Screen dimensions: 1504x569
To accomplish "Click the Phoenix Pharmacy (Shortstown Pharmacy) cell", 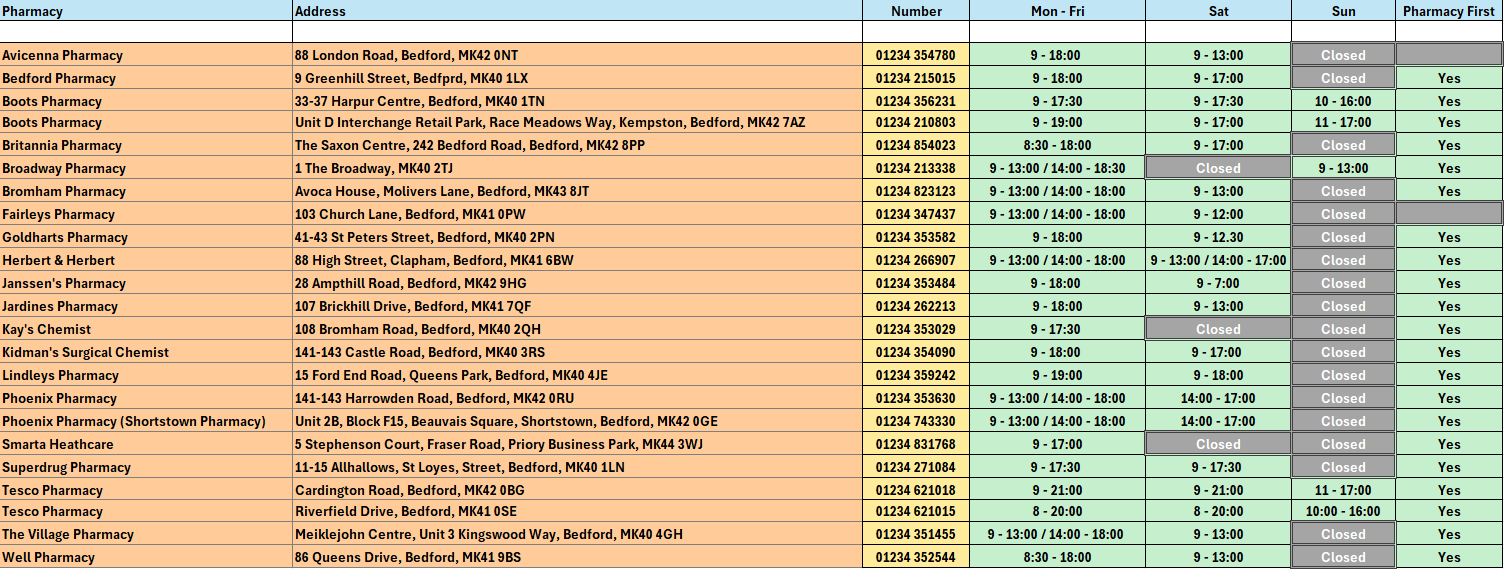I will click(146, 421).
